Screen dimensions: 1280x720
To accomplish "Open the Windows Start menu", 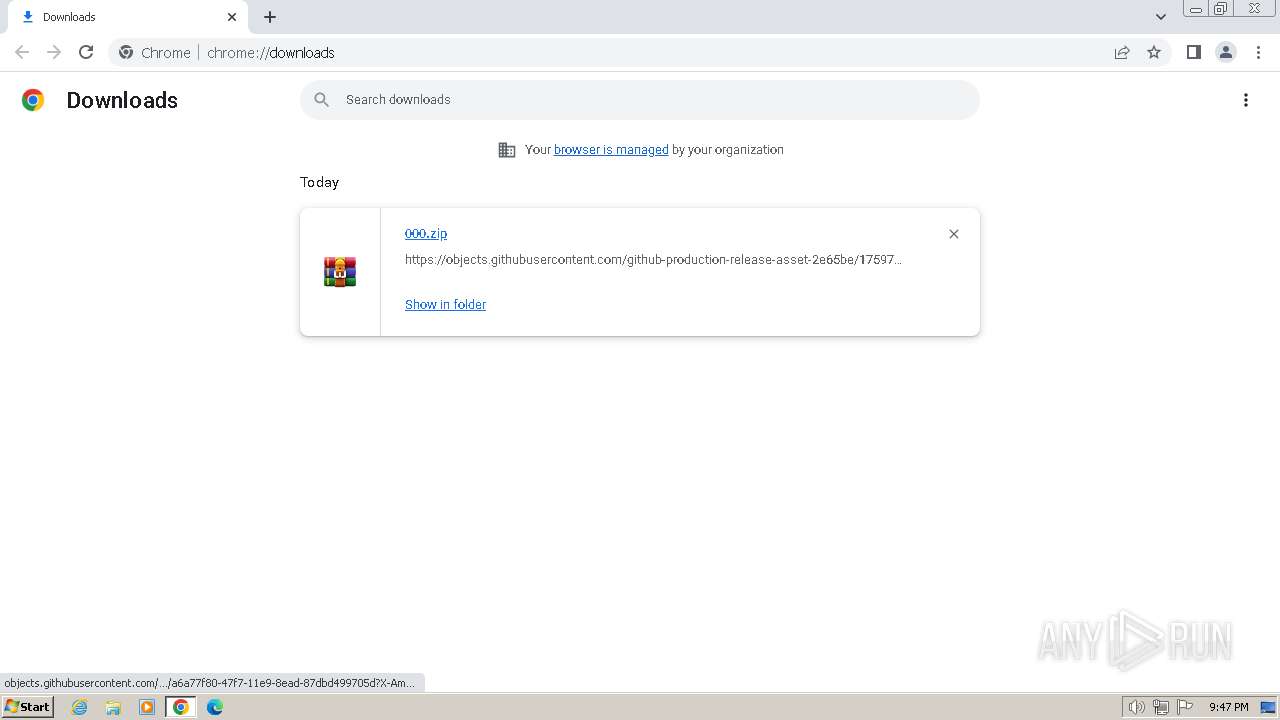I will point(28,707).
